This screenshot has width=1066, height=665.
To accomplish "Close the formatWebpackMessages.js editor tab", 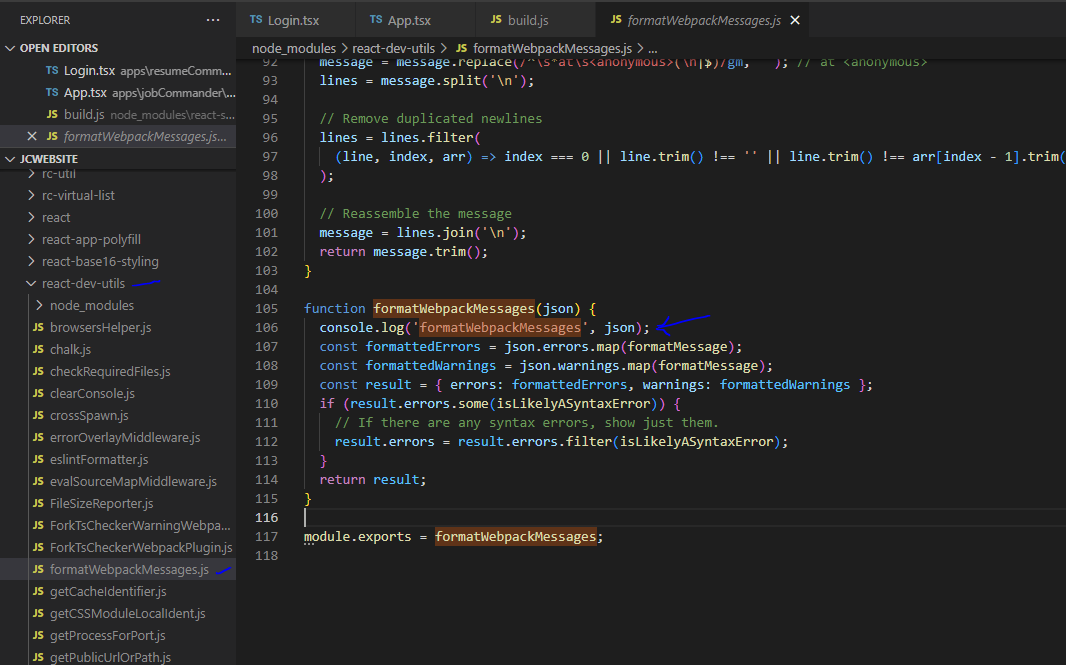I will pos(795,18).
